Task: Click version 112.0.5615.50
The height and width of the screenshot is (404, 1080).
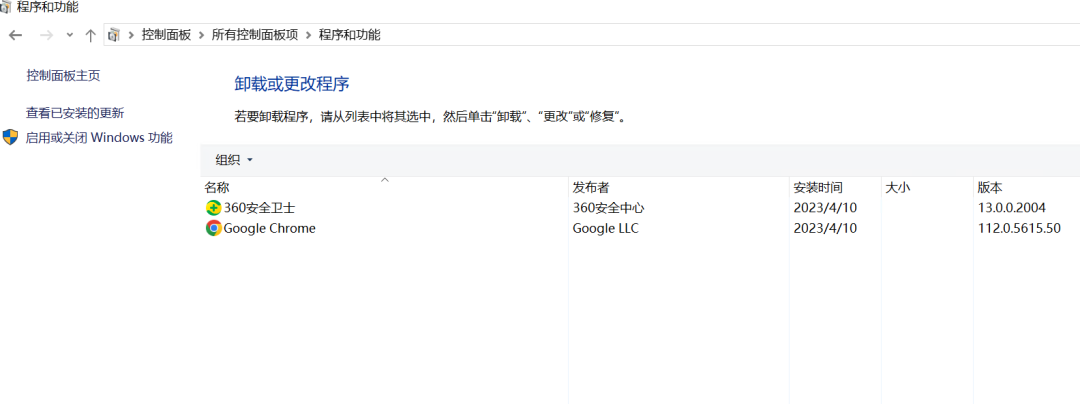Action: 1019,228
